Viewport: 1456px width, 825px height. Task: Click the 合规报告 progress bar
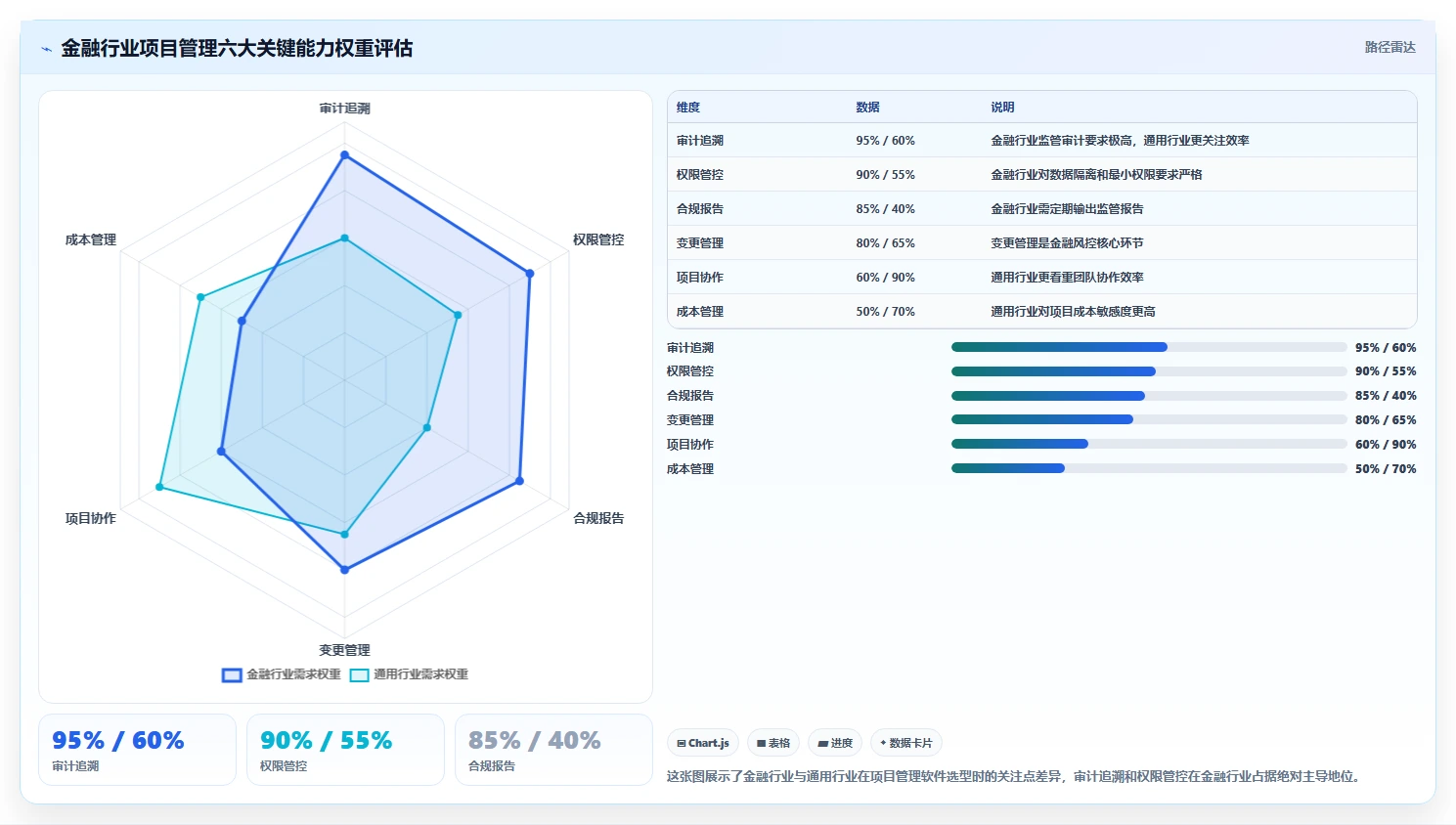coord(1149,396)
